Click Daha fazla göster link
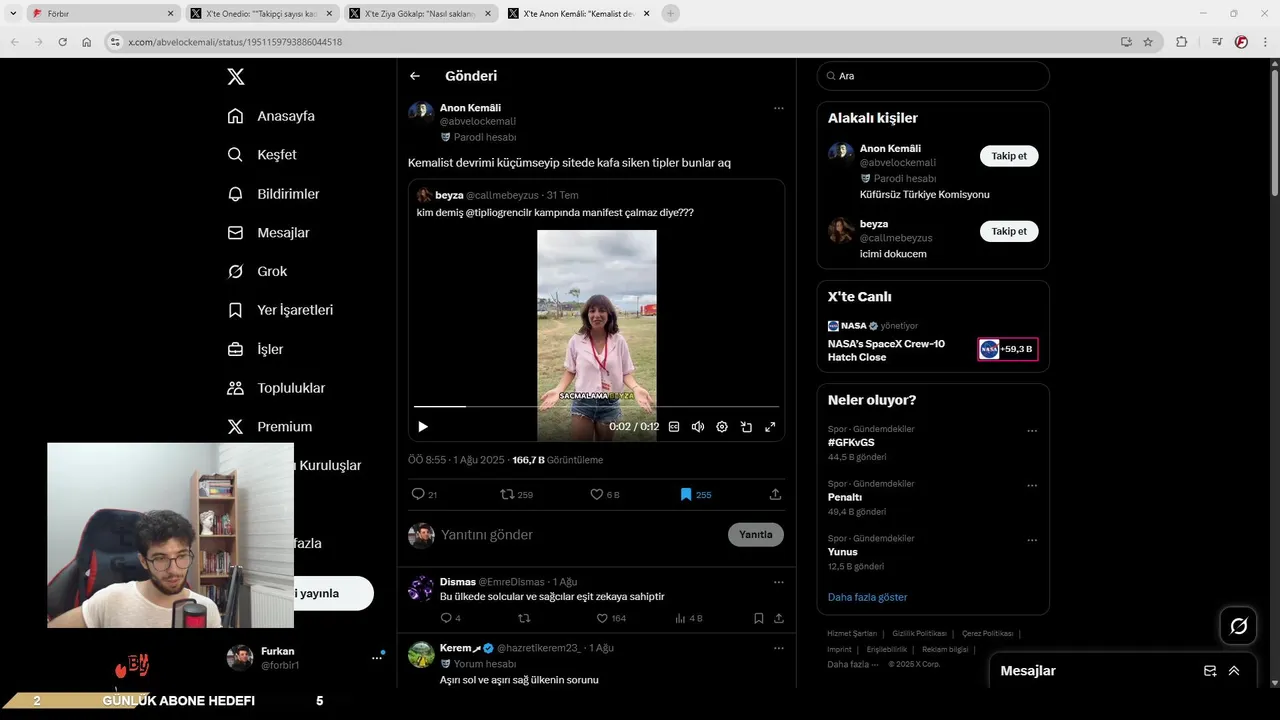 point(867,597)
